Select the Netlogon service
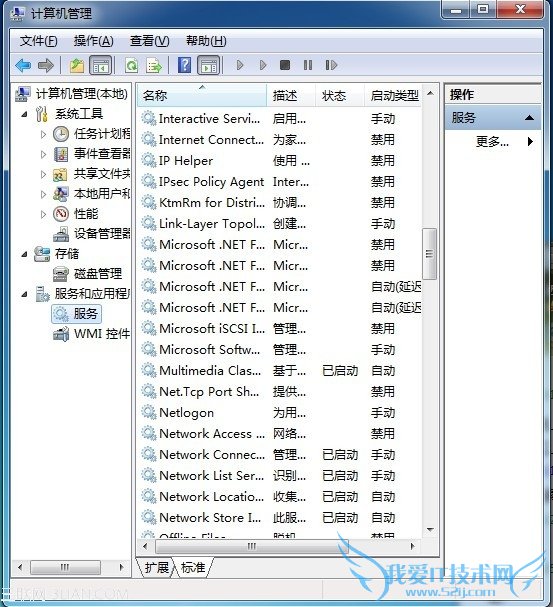This screenshot has height=607, width=553. click(x=280, y=413)
